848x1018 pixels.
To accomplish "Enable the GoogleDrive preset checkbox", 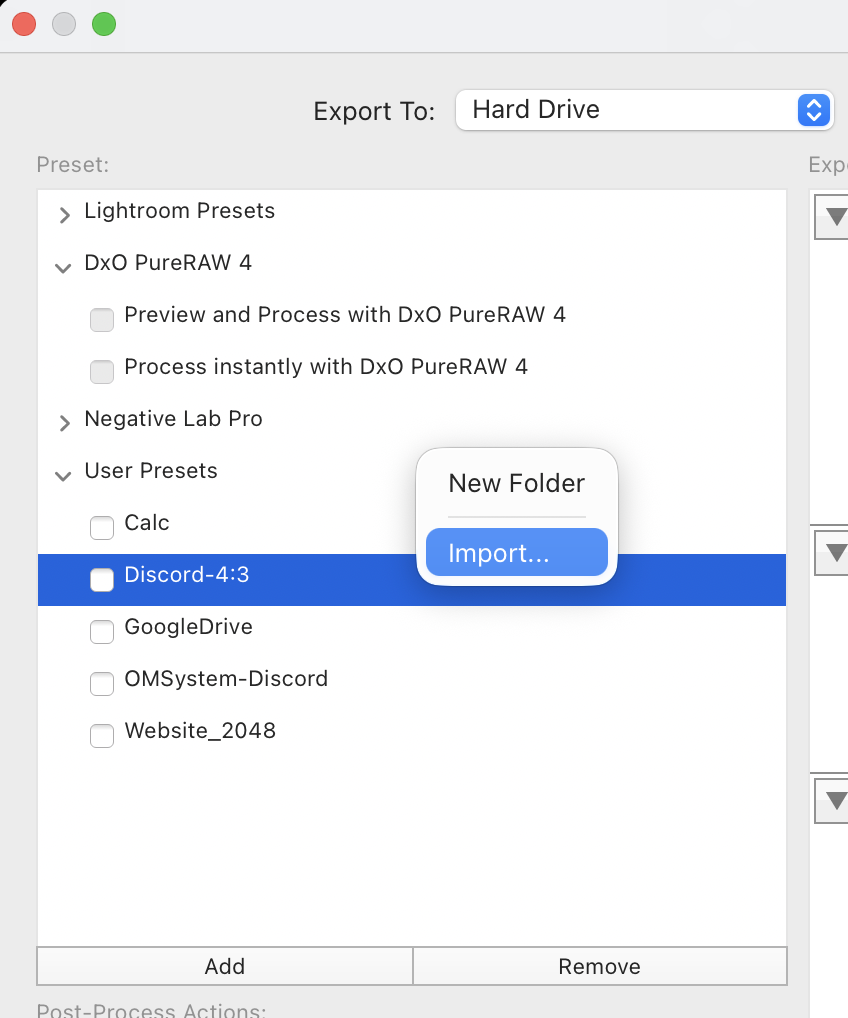I will pos(102,631).
